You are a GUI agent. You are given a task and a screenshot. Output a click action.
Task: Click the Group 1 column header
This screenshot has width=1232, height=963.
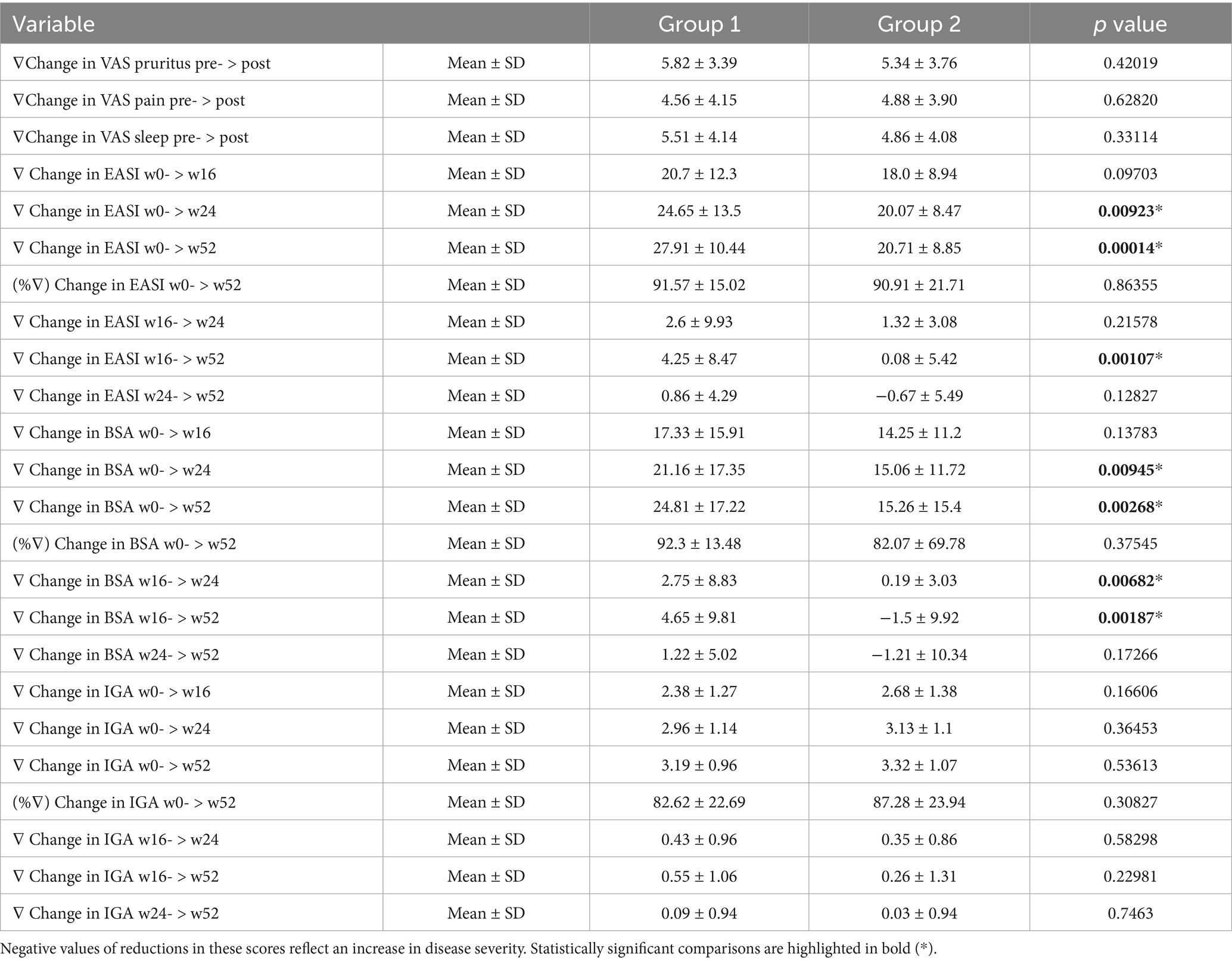[x=699, y=24]
